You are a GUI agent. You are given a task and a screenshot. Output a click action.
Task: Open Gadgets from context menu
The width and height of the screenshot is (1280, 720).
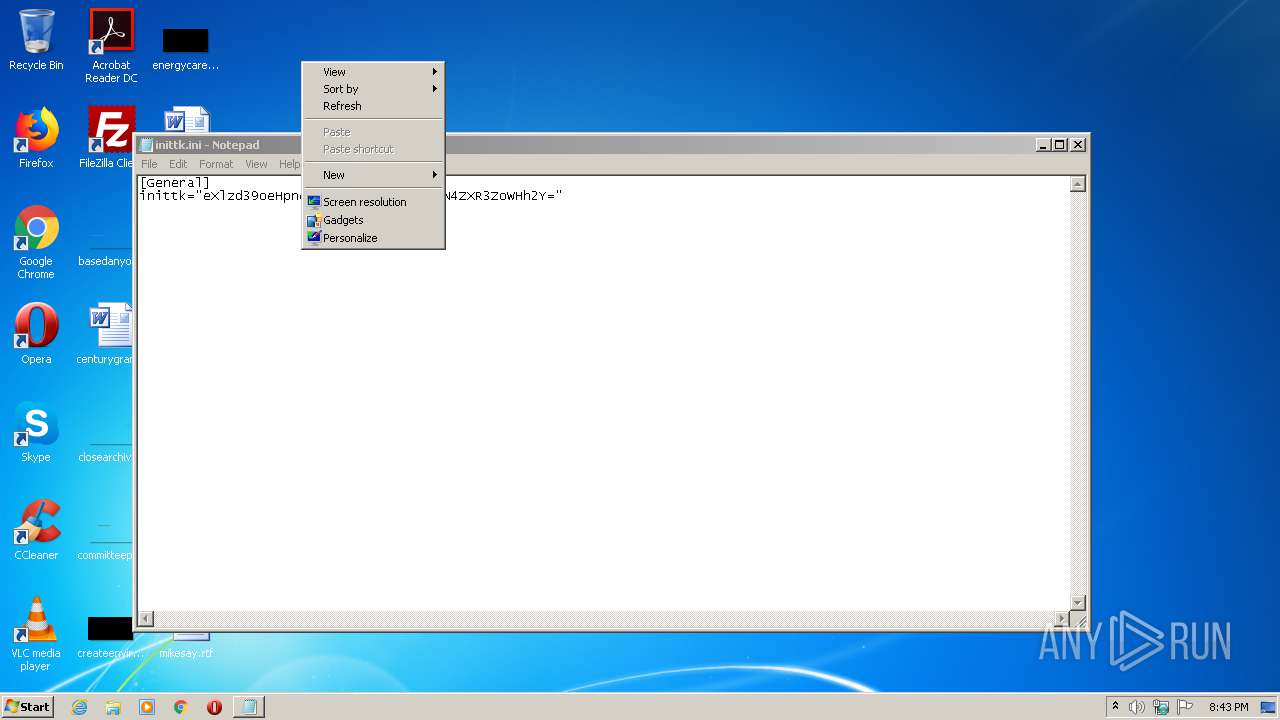point(373,220)
